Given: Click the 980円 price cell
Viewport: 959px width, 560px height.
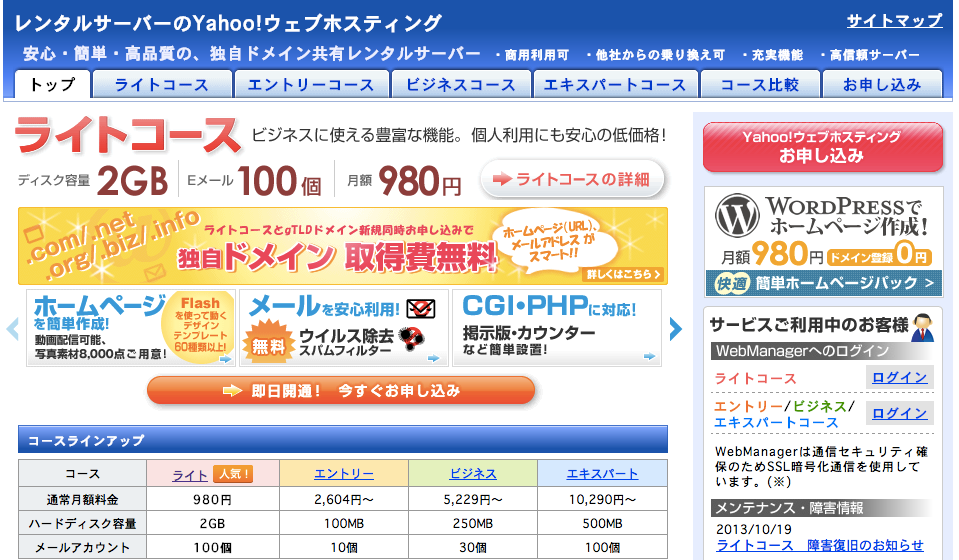Looking at the screenshot, I should tap(212, 499).
